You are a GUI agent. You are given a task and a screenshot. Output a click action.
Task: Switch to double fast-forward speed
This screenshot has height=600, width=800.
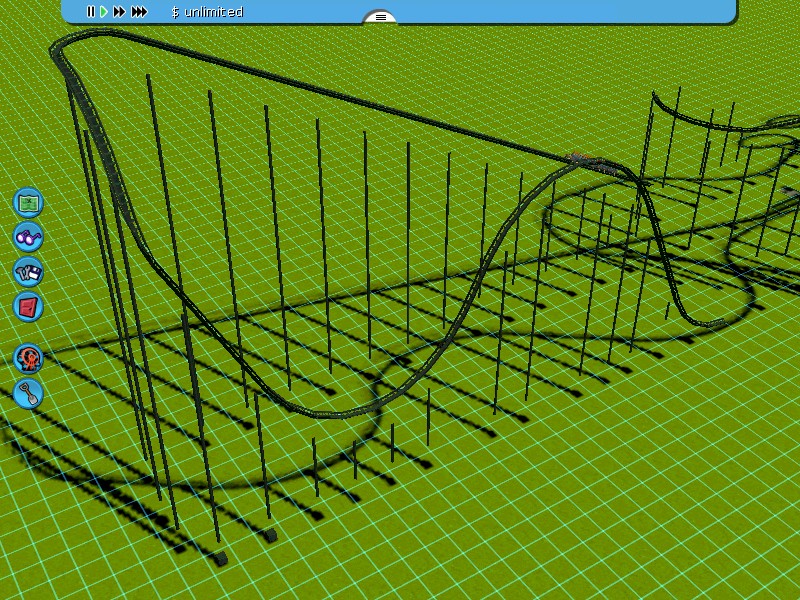120,12
